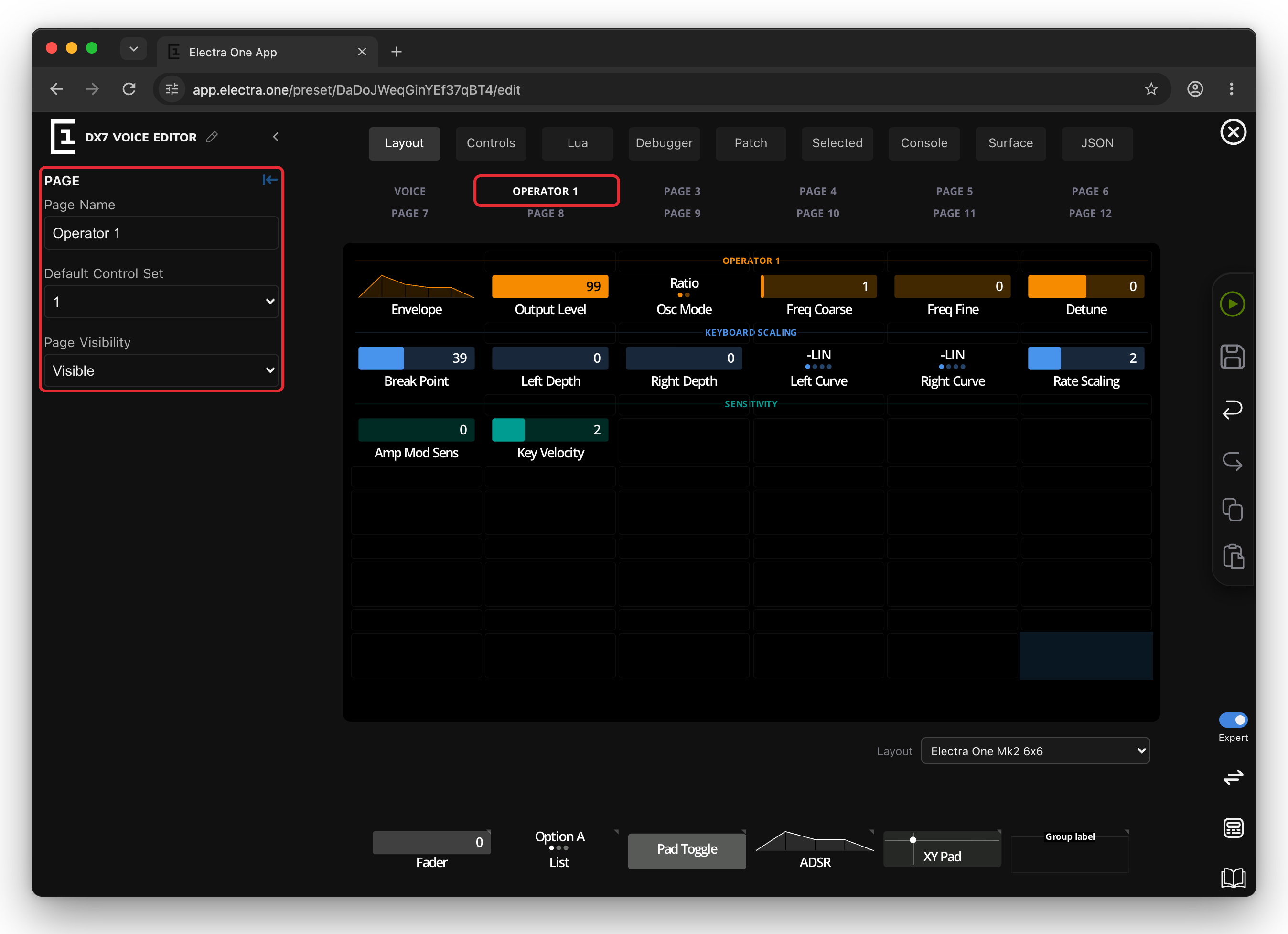Viewport: 1288px width, 934px height.
Task: Go back in browser history
Action: (56, 89)
